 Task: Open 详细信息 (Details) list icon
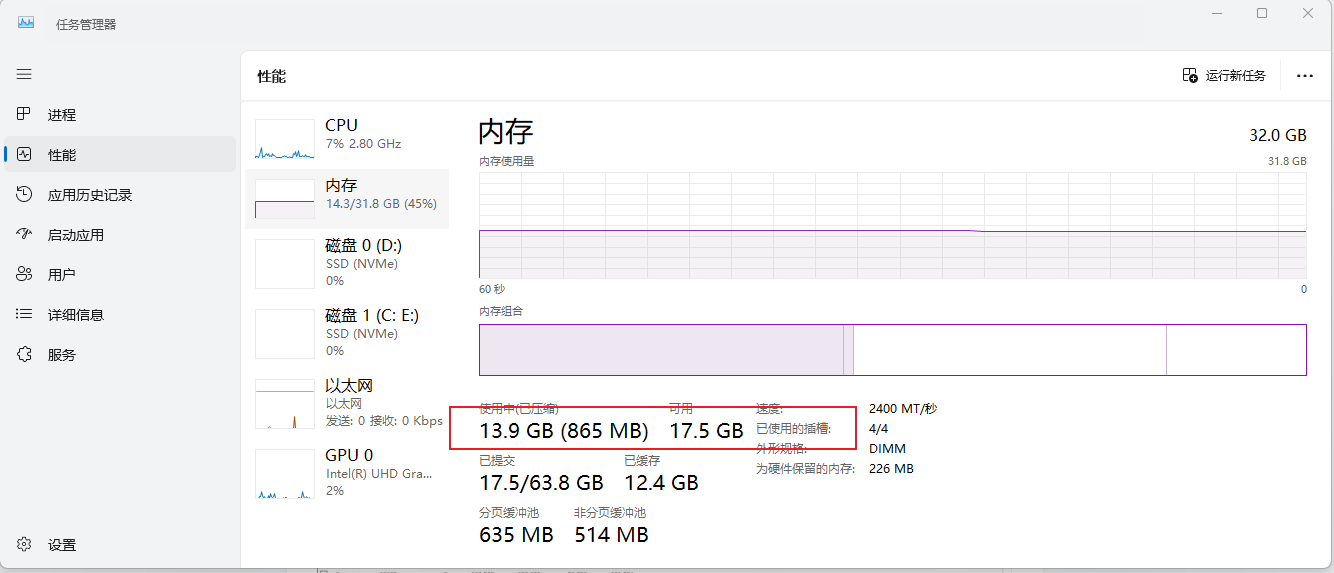24,314
